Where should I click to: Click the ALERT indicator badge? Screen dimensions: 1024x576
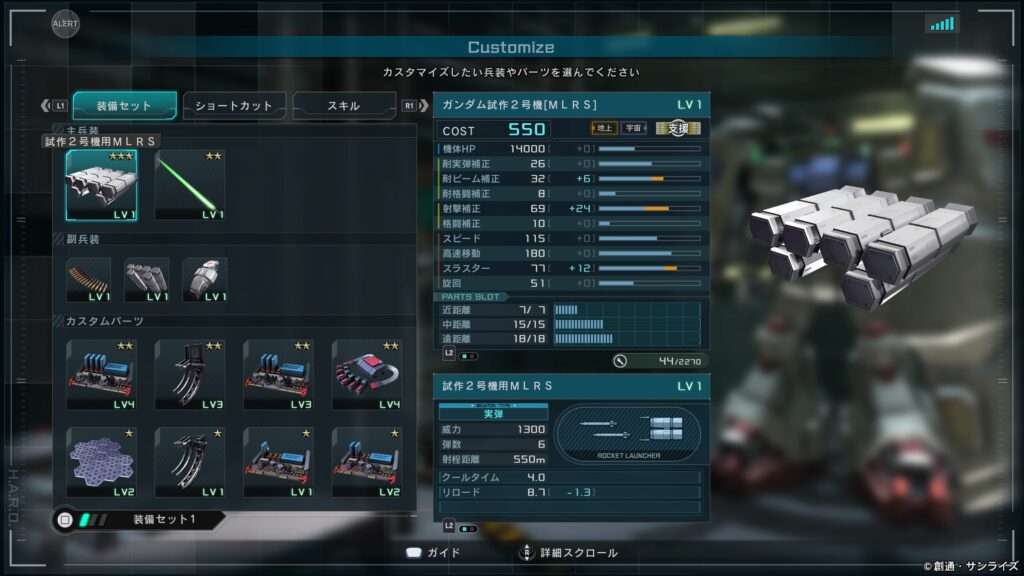(65, 24)
